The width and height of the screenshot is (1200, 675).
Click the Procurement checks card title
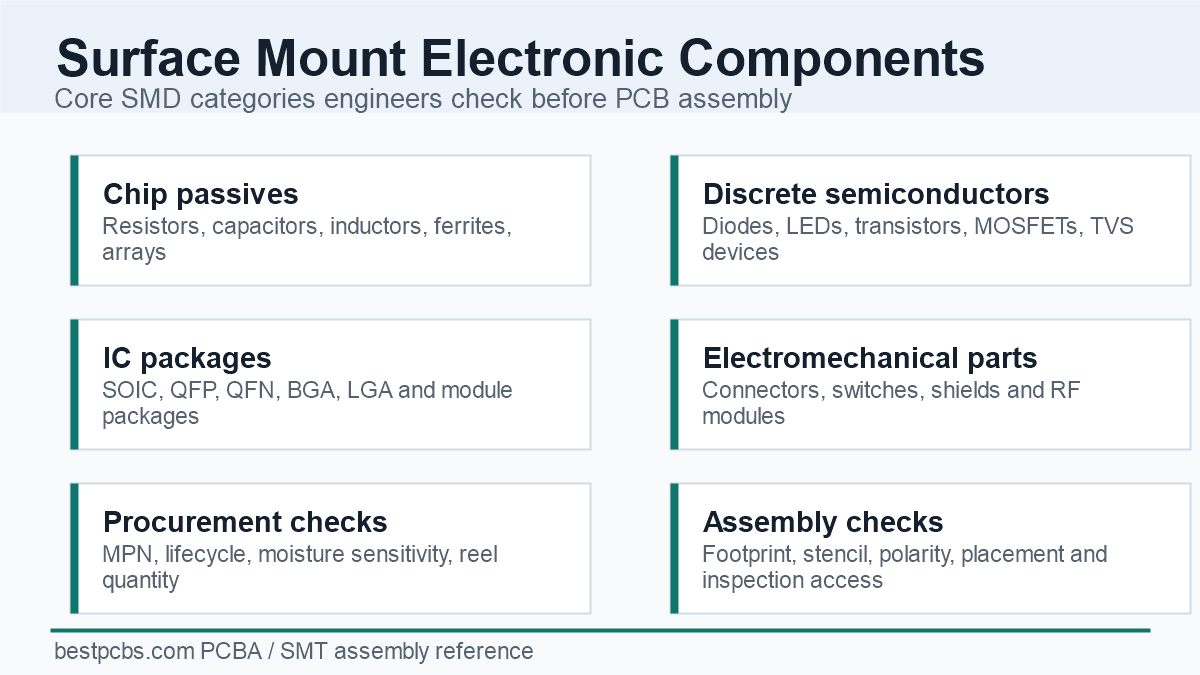(245, 522)
